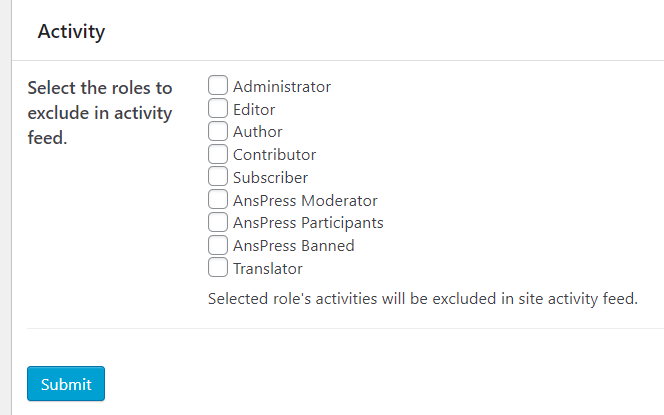Click the AnsPress Participants label text
The height and width of the screenshot is (415, 664).
(308, 223)
